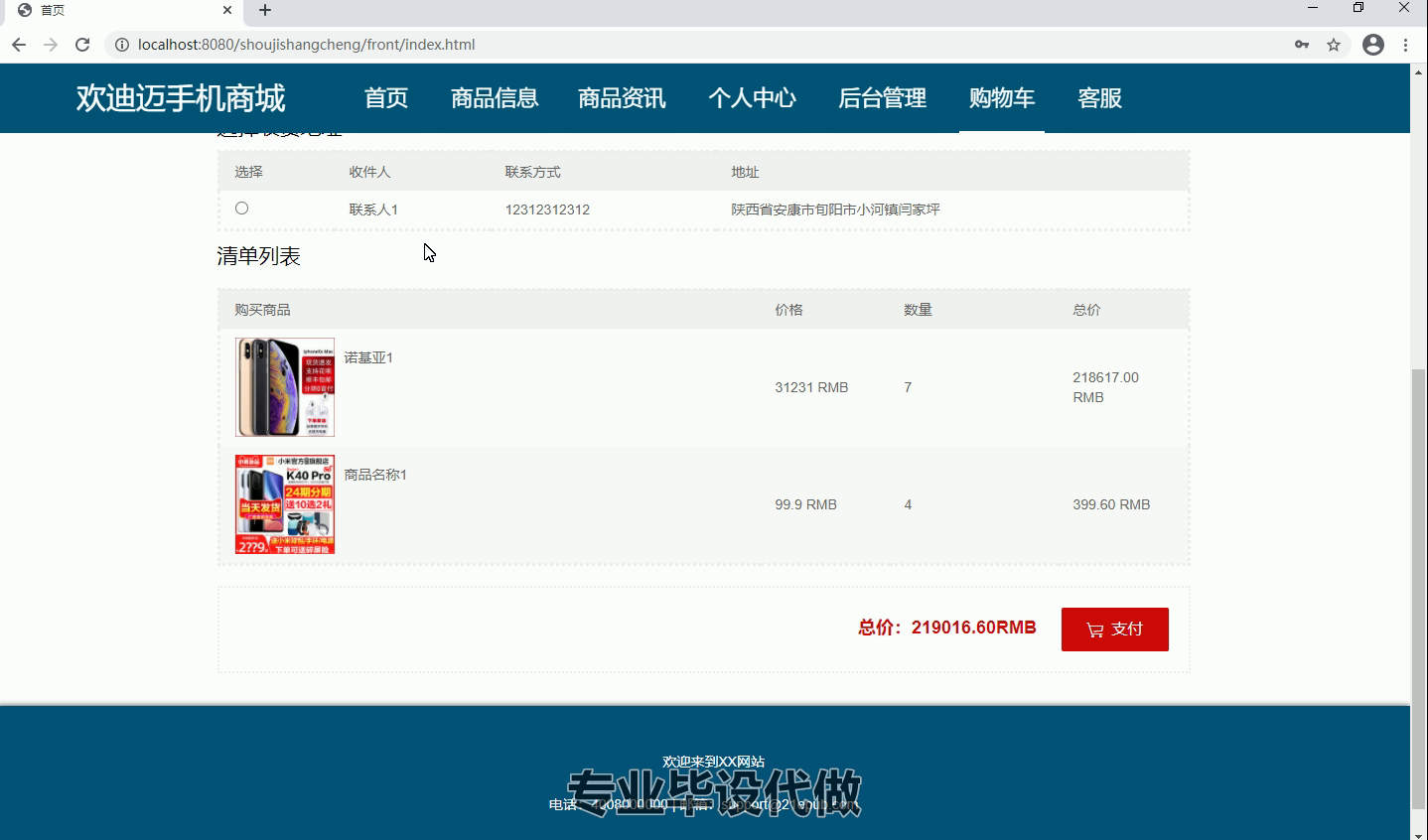Click the 选择 column header
This screenshot has width=1428, height=840.
[248, 172]
